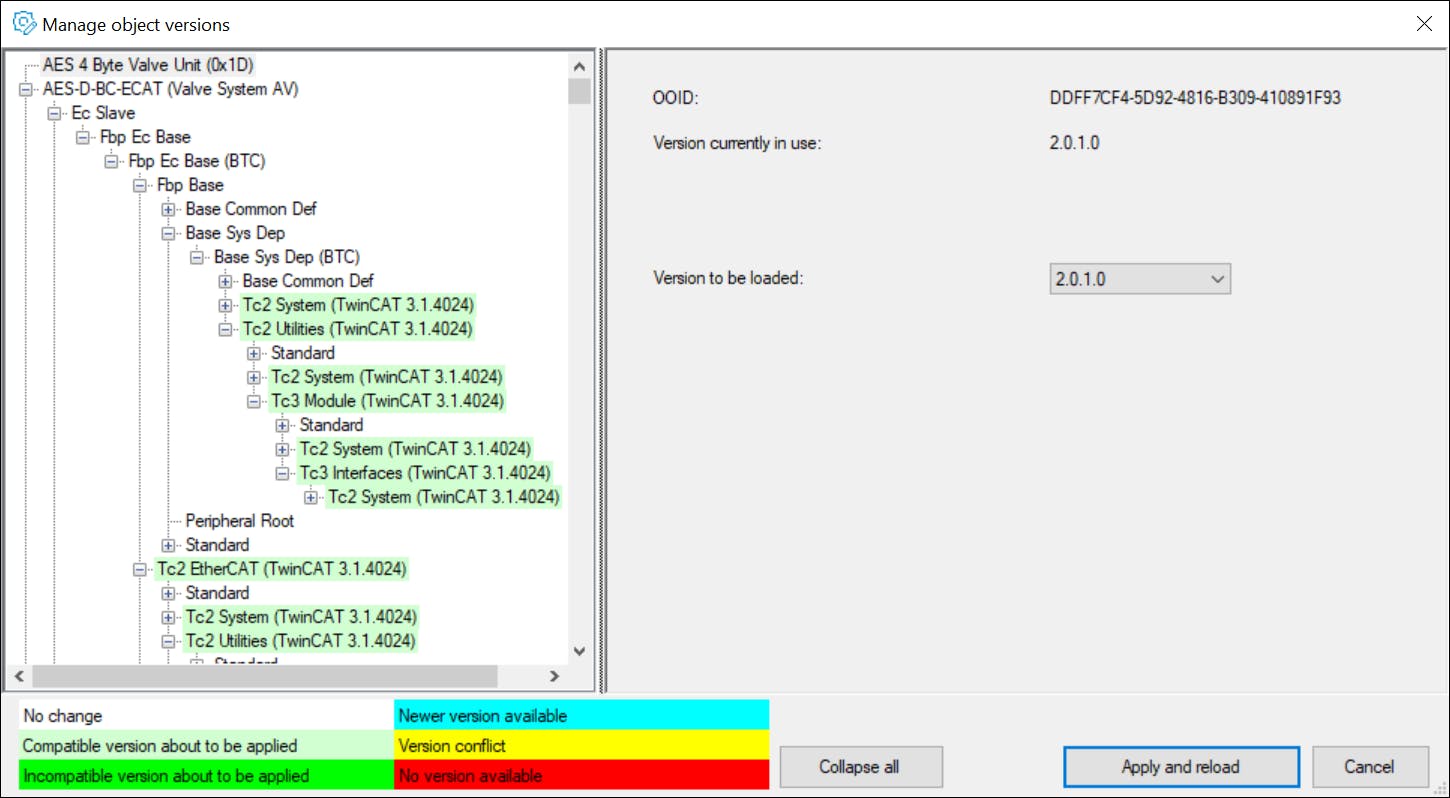
Task: Close the Manage object versions dialog
Action: tap(1424, 24)
